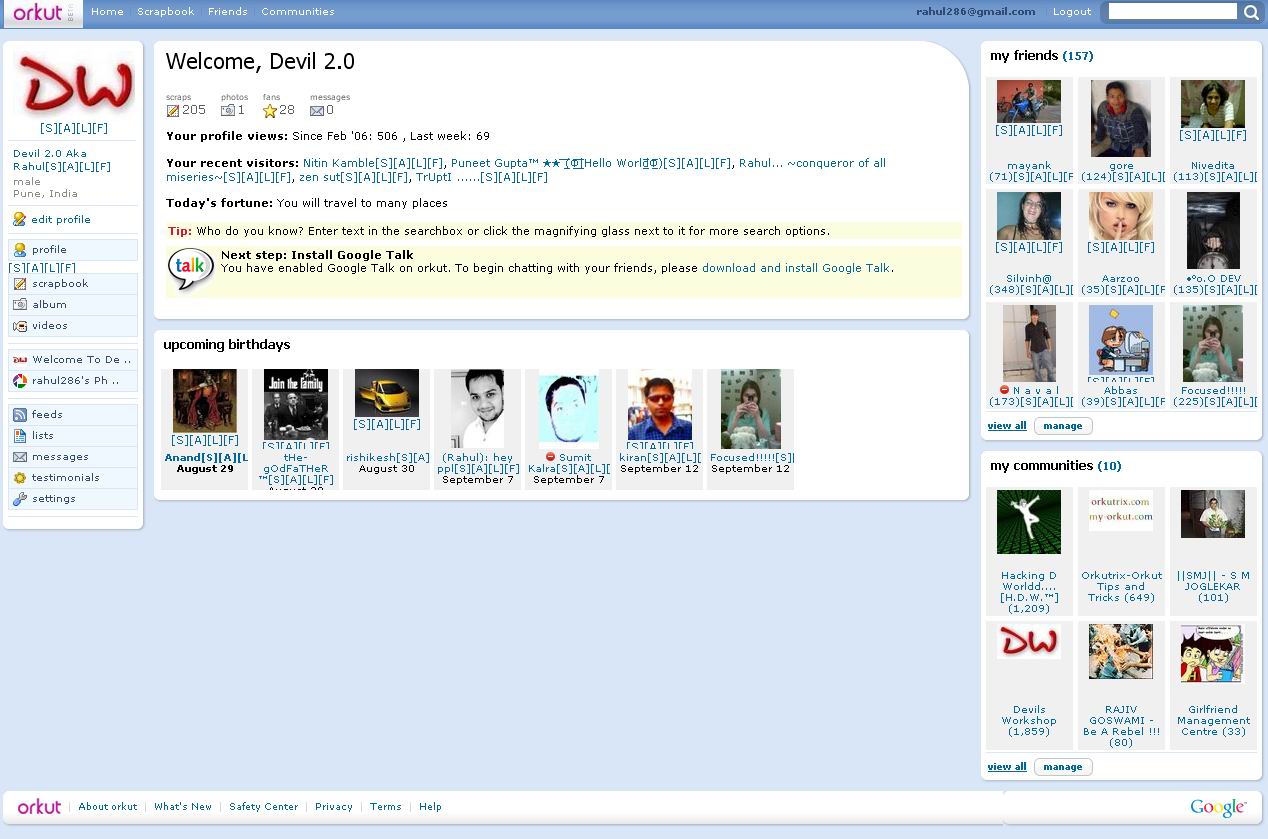Click the Google Talk bubble icon
Image resolution: width=1268 pixels, height=839 pixels.
pyautogui.click(x=191, y=268)
